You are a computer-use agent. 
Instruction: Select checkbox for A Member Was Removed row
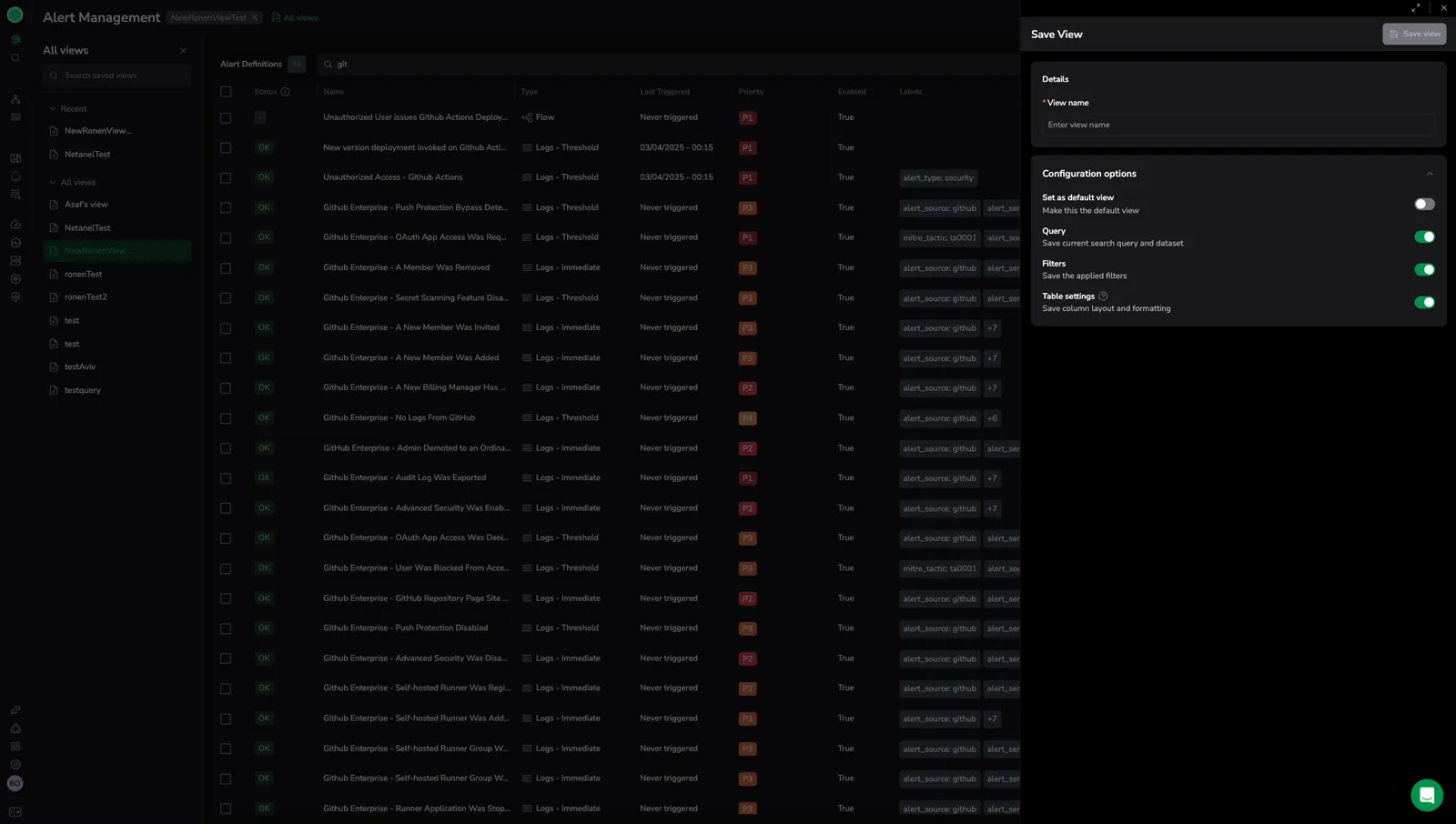coord(226,268)
